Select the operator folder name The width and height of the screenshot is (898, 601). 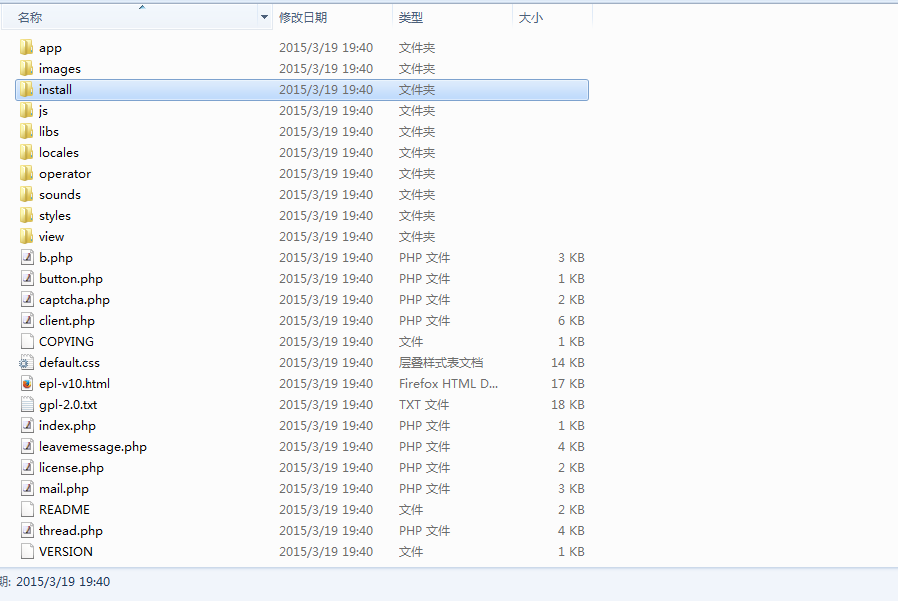point(65,174)
